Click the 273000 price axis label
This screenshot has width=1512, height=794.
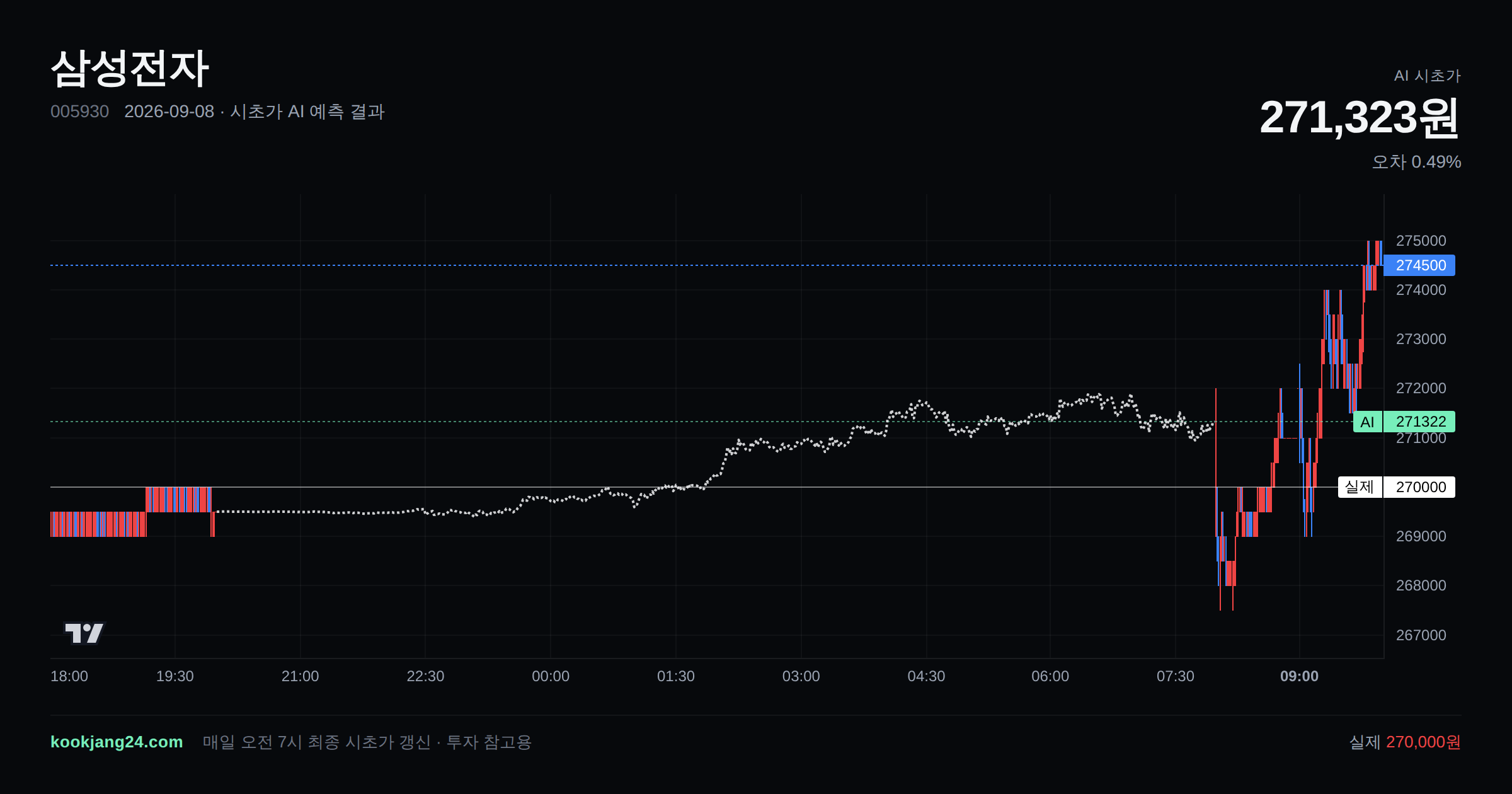click(x=1421, y=339)
